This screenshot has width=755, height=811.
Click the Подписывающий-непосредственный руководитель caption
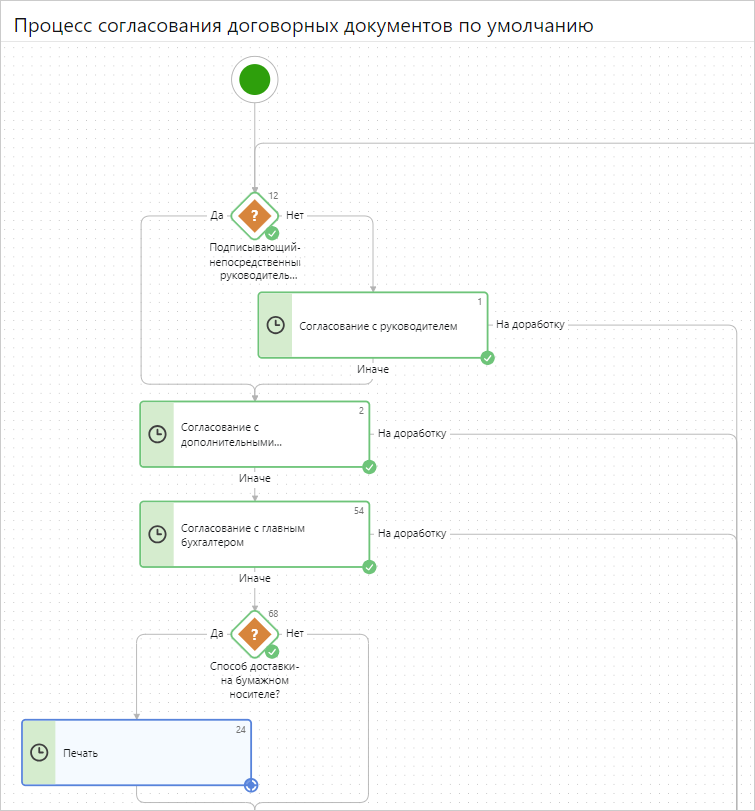[254, 261]
